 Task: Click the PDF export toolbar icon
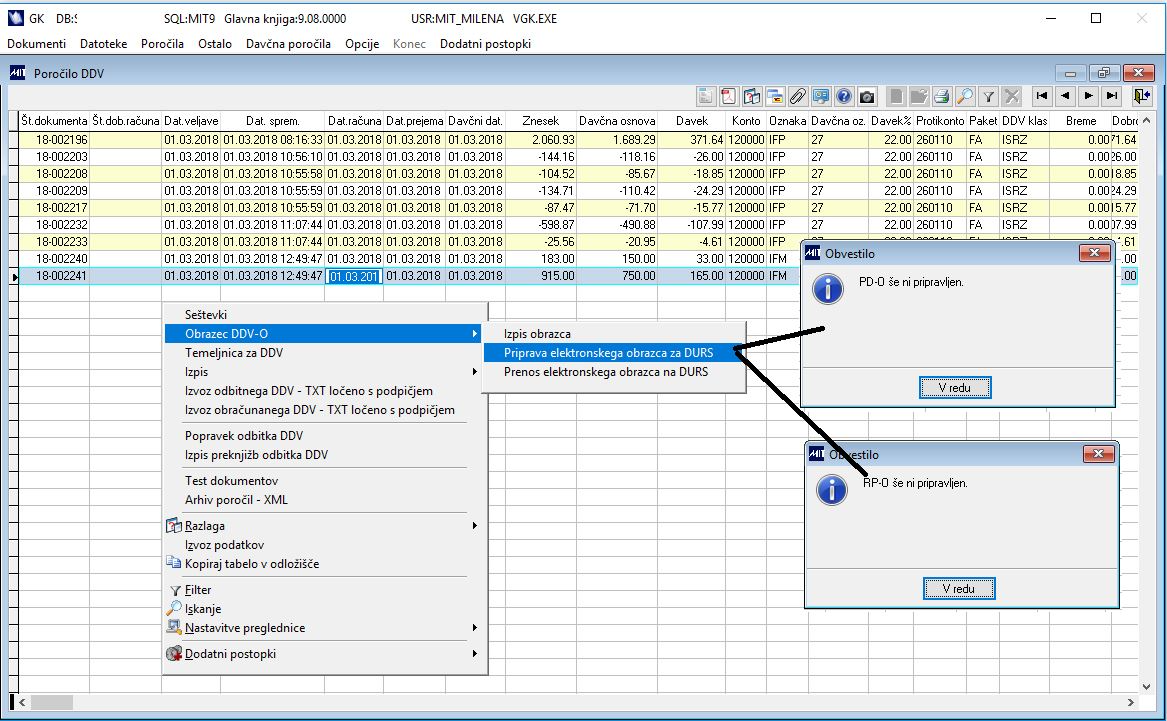[x=729, y=96]
